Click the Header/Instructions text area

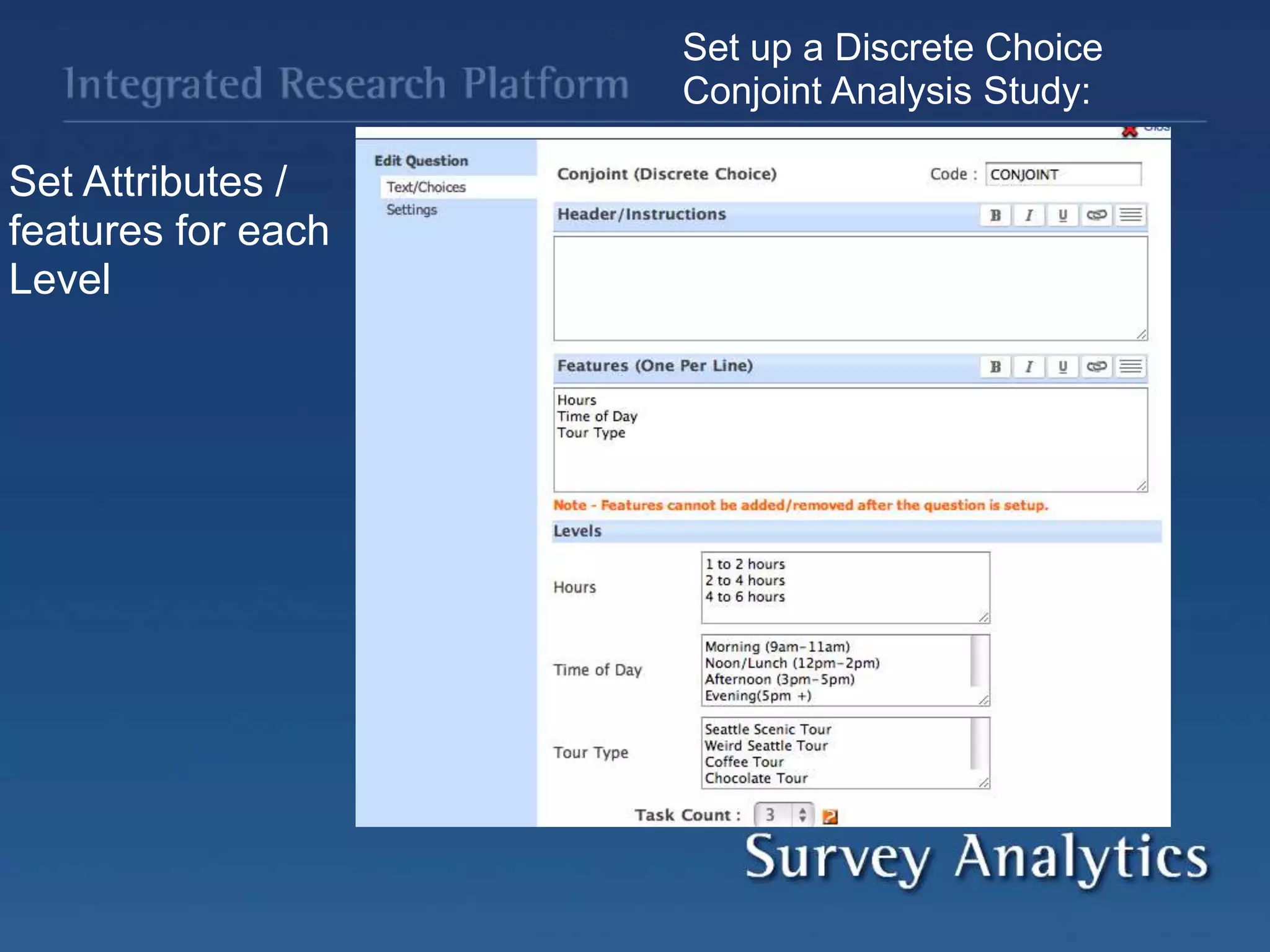(x=850, y=288)
